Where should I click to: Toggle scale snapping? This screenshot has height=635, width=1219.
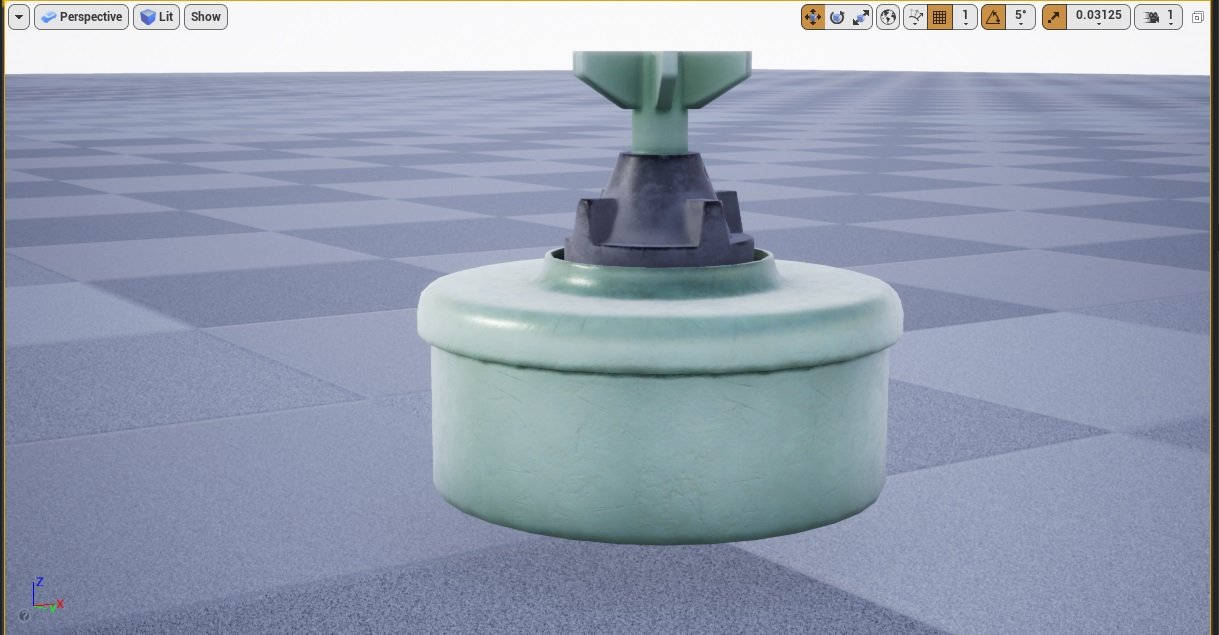1054,17
